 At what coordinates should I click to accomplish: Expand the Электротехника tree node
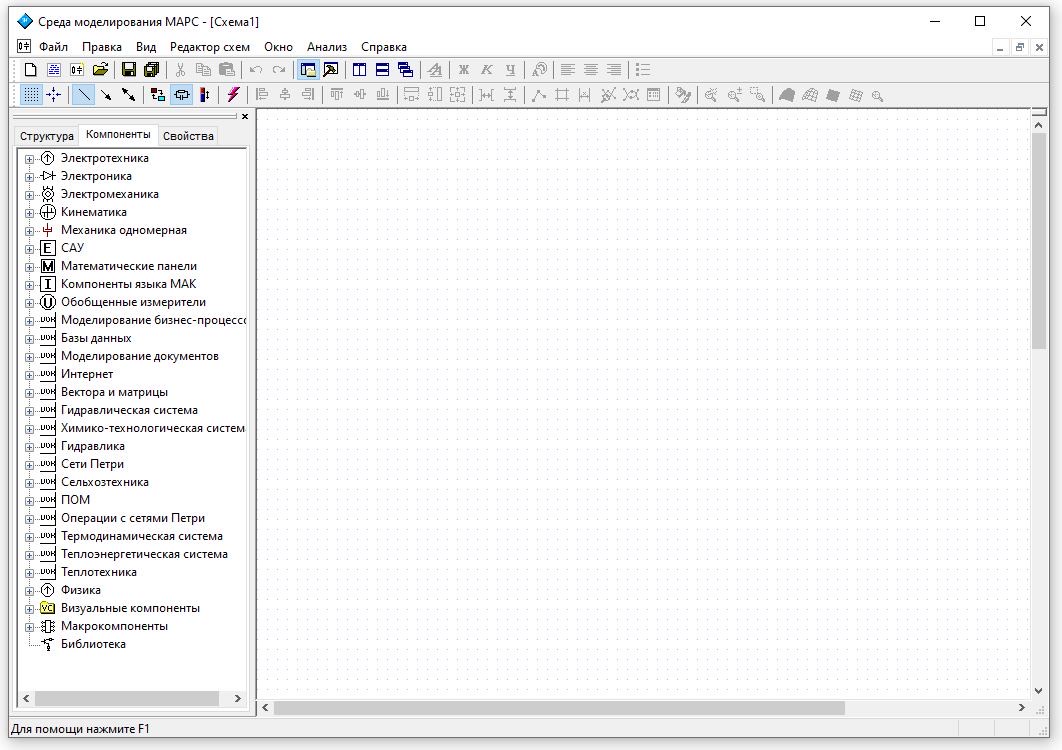pos(29,159)
